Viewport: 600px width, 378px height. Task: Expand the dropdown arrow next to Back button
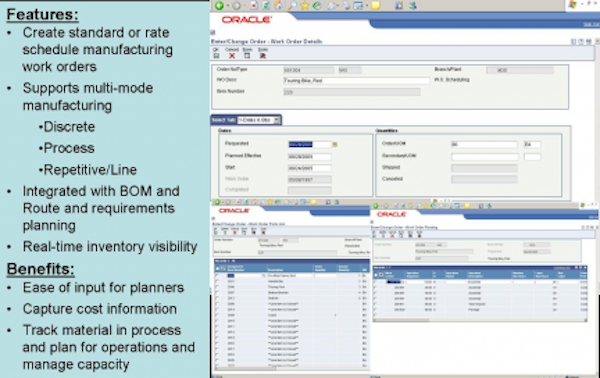point(227,6)
